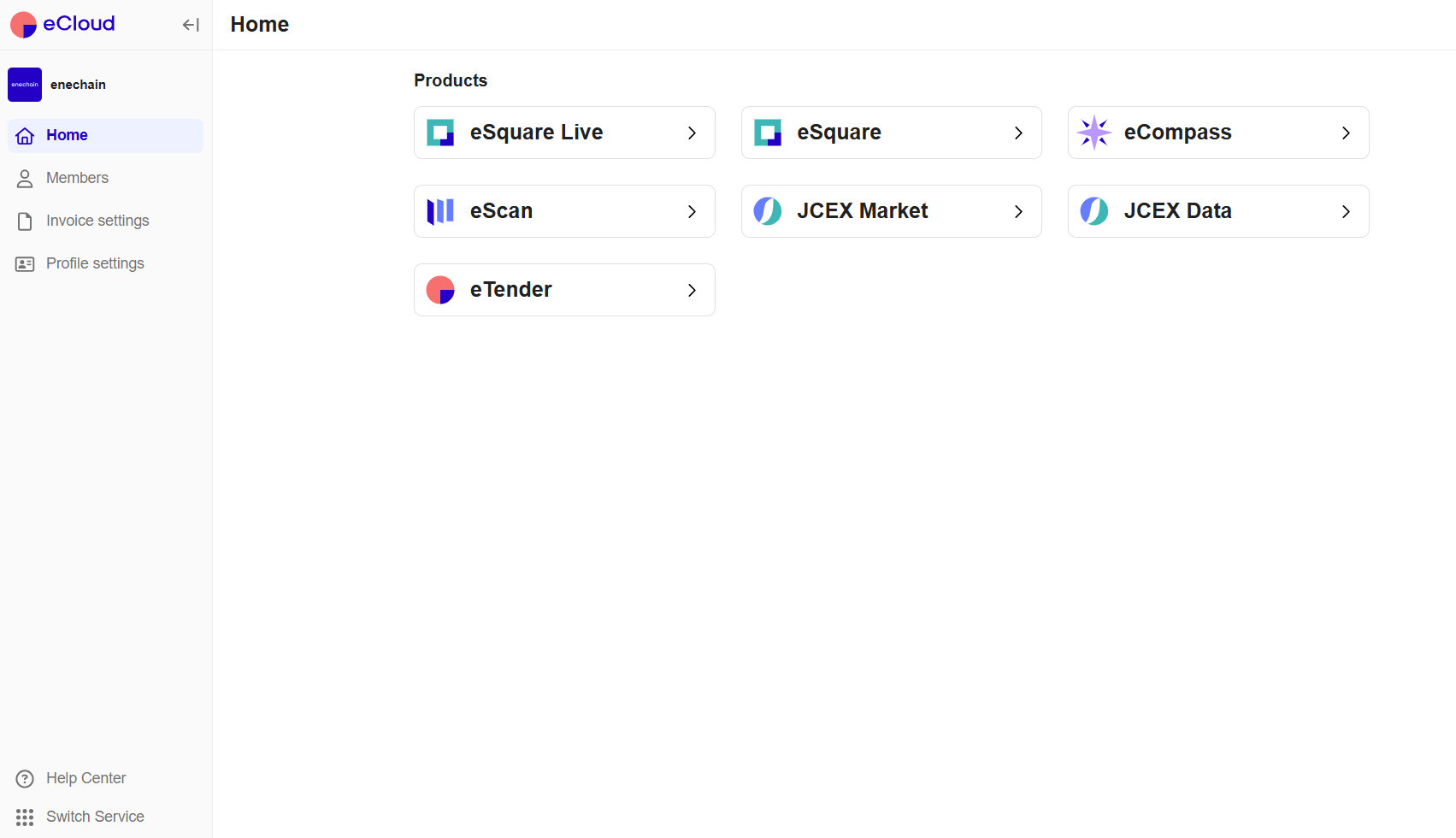Click the Help Center question mark icon
1456x838 pixels.
pos(24,778)
